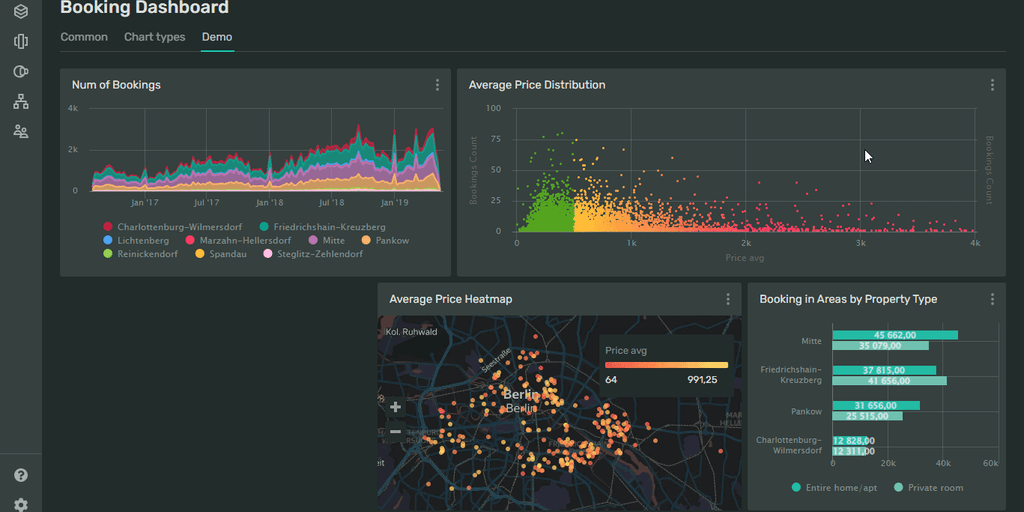This screenshot has width=1024, height=512.
Task: Toggle Private room legend item
Action: [928, 488]
